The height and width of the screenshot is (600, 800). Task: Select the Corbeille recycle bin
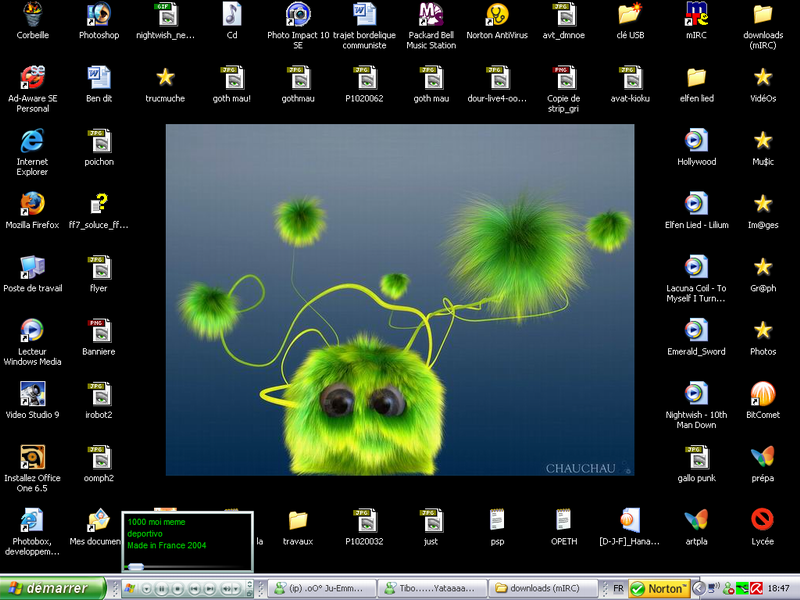[x=32, y=14]
